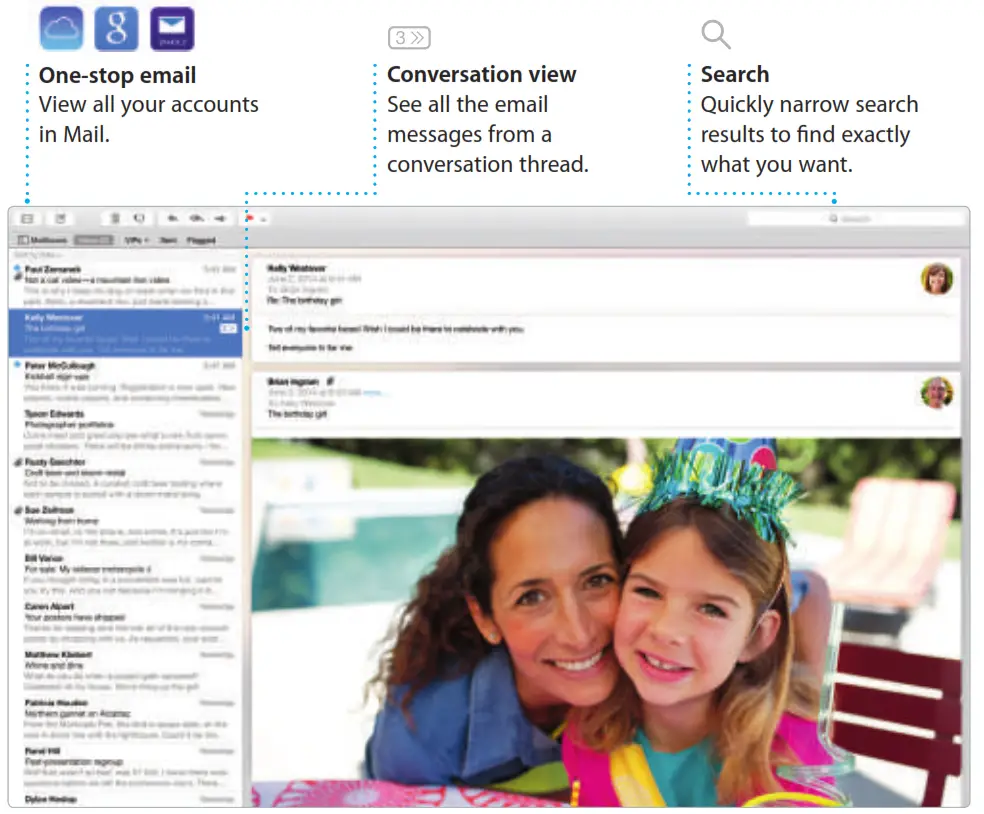Click in the Search field

click(855, 218)
